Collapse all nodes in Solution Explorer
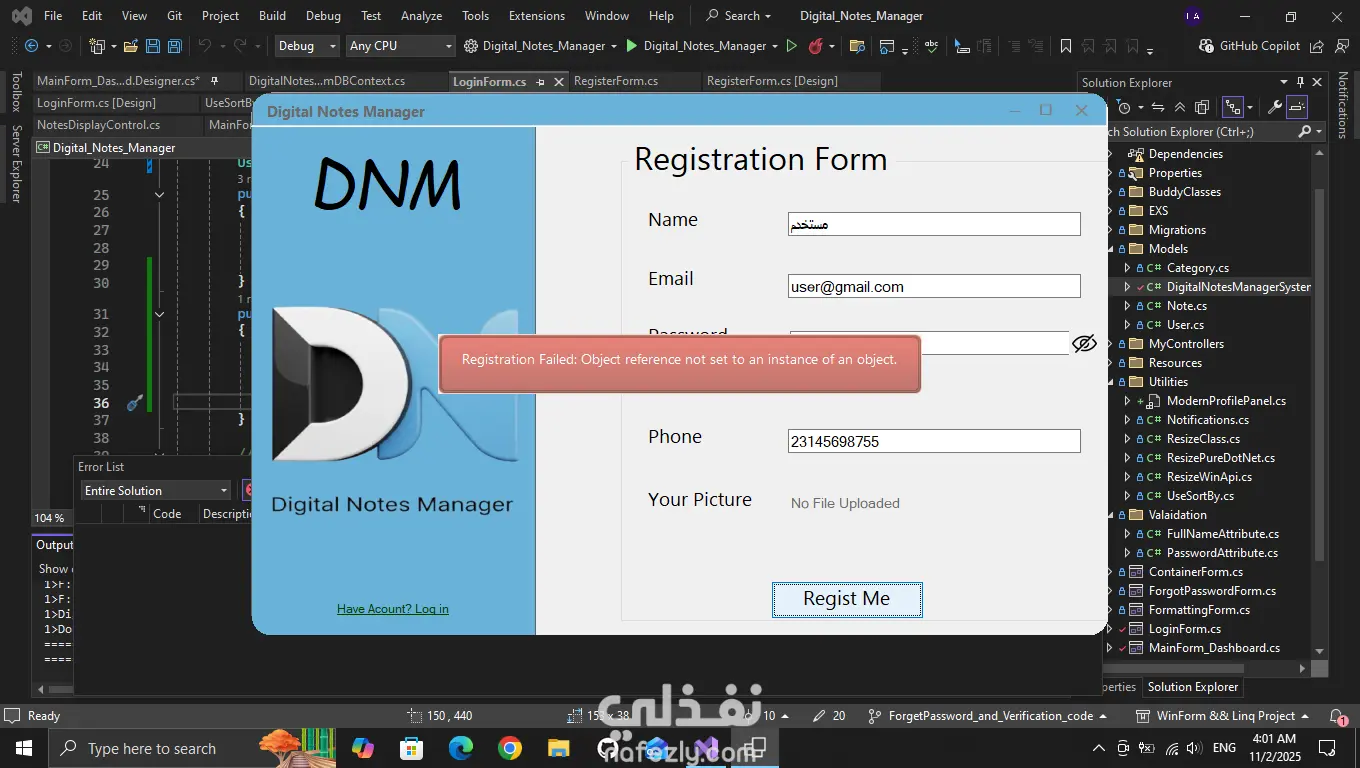 1180,107
